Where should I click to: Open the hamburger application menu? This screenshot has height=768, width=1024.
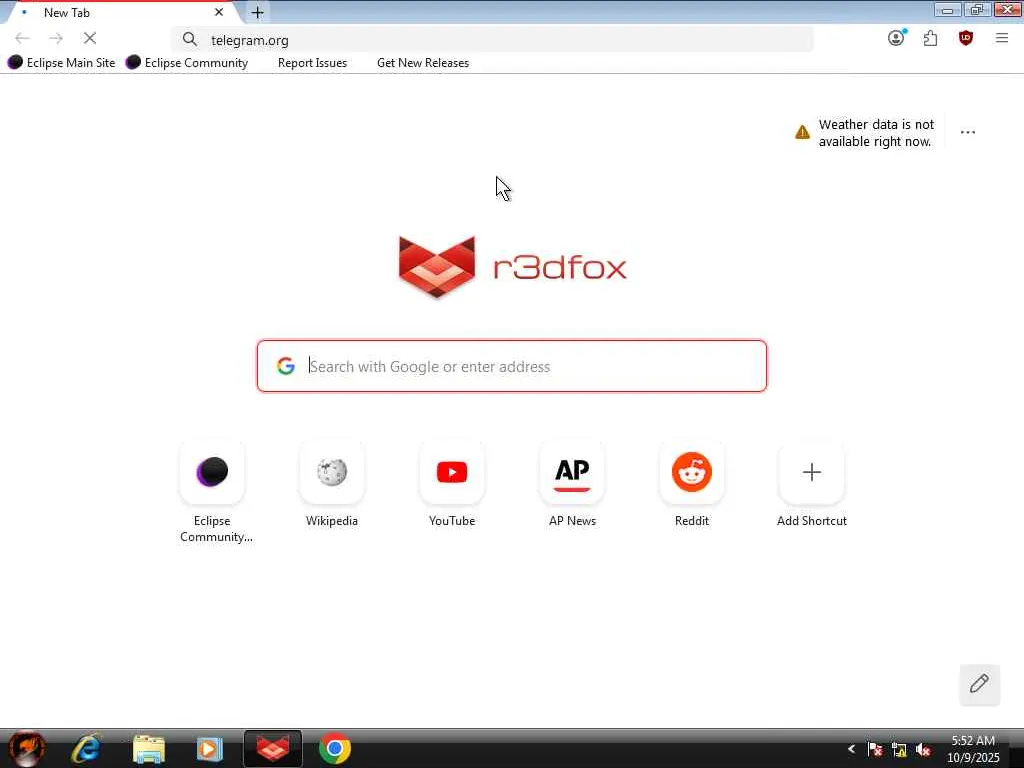1002,39
